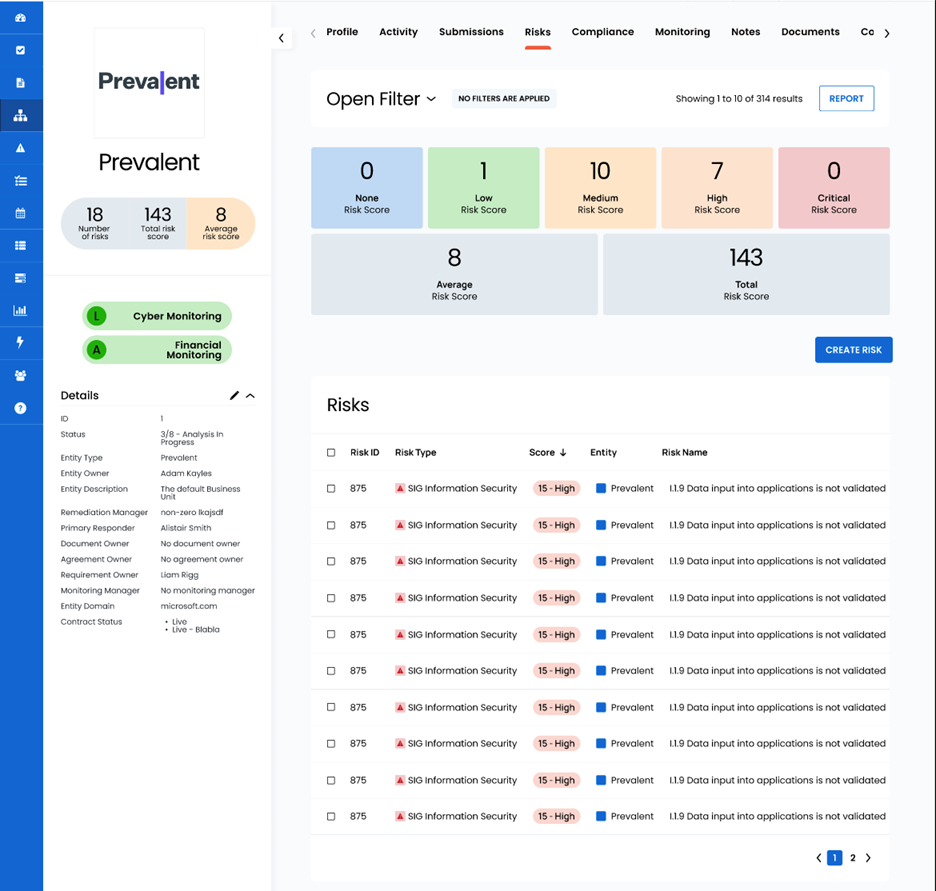The height and width of the screenshot is (891, 936).
Task: Click the CREATE RISK button
Action: coord(854,350)
